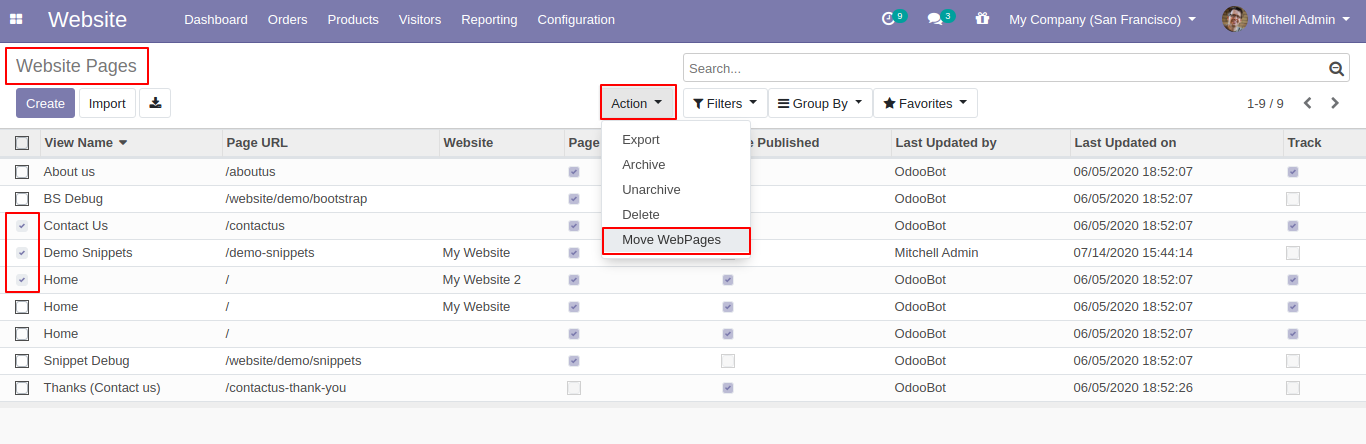This screenshot has height=444, width=1366.
Task: Tick the select-all header checkbox
Action: click(x=22, y=143)
